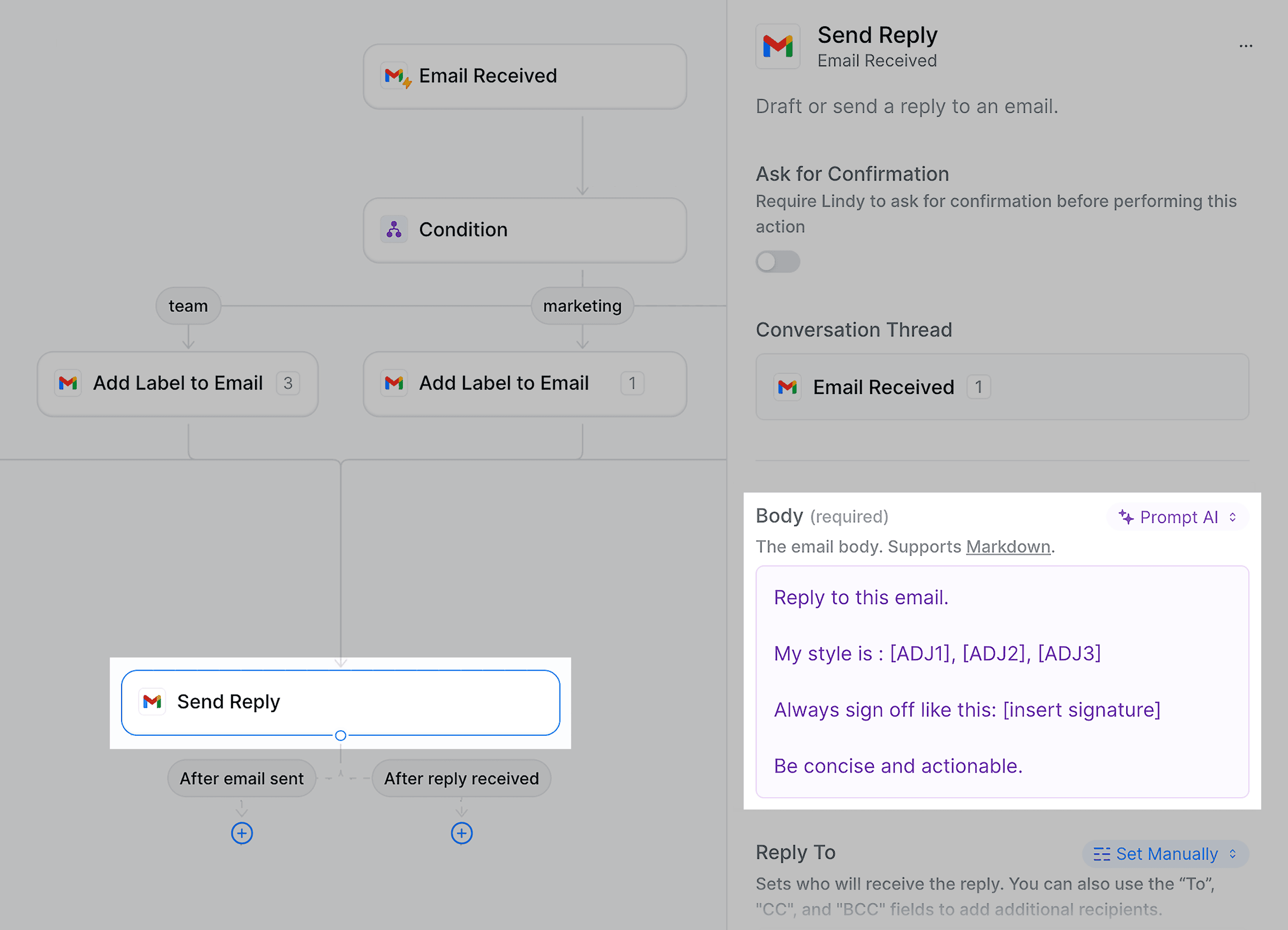The image size is (1288, 930).
Task: Click the sliders icon on Set Manually
Action: click(1103, 853)
